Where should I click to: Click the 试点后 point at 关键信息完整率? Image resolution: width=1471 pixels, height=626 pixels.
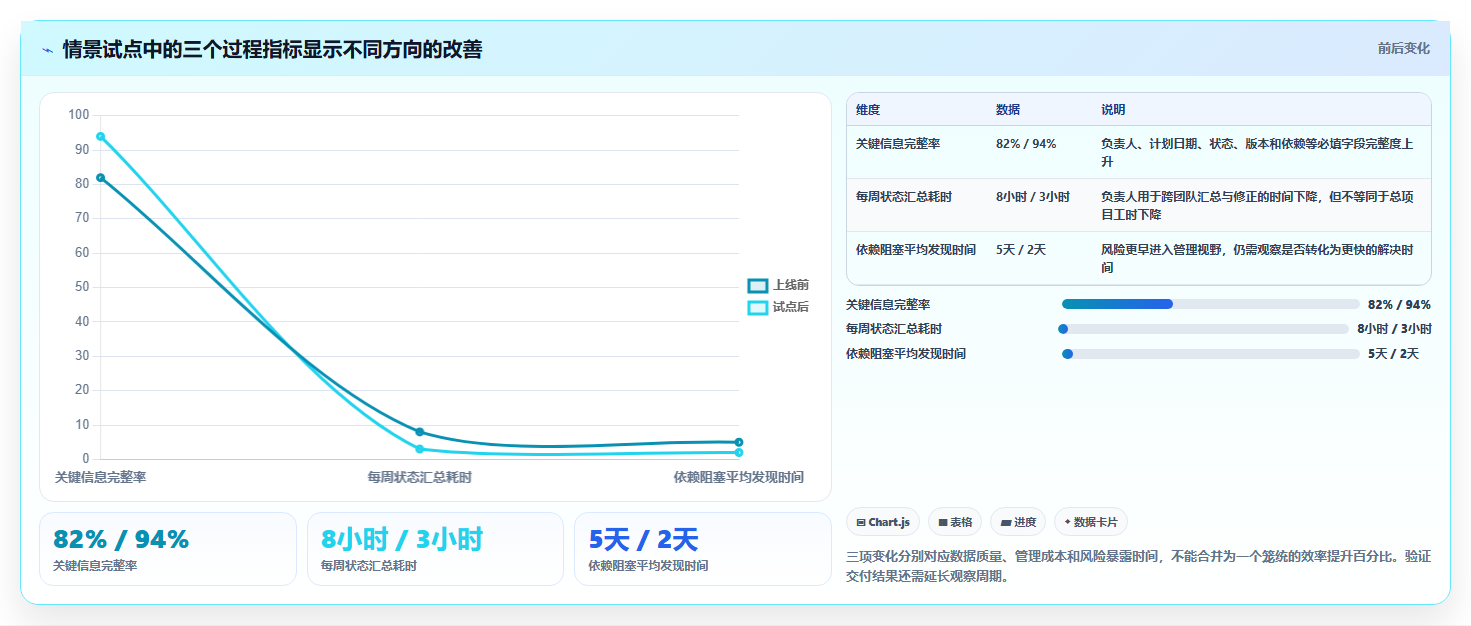click(100, 136)
